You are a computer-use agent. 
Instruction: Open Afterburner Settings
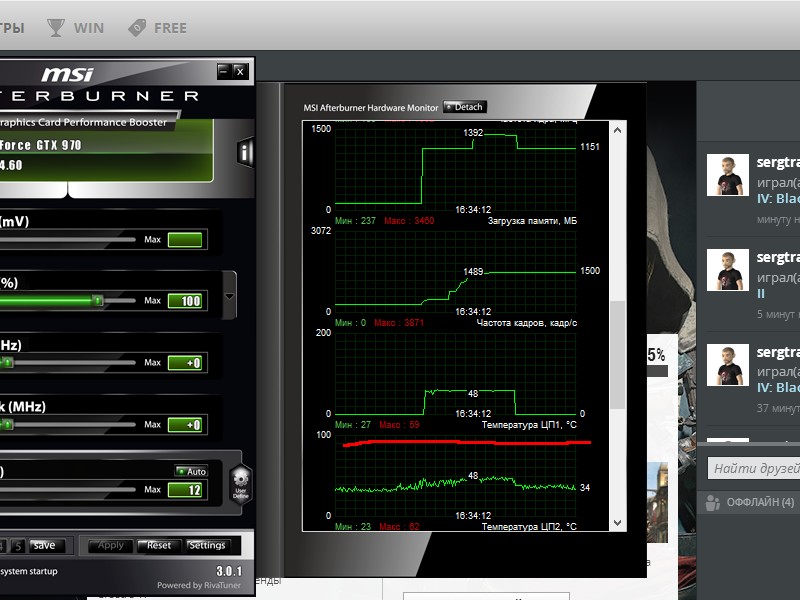207,545
